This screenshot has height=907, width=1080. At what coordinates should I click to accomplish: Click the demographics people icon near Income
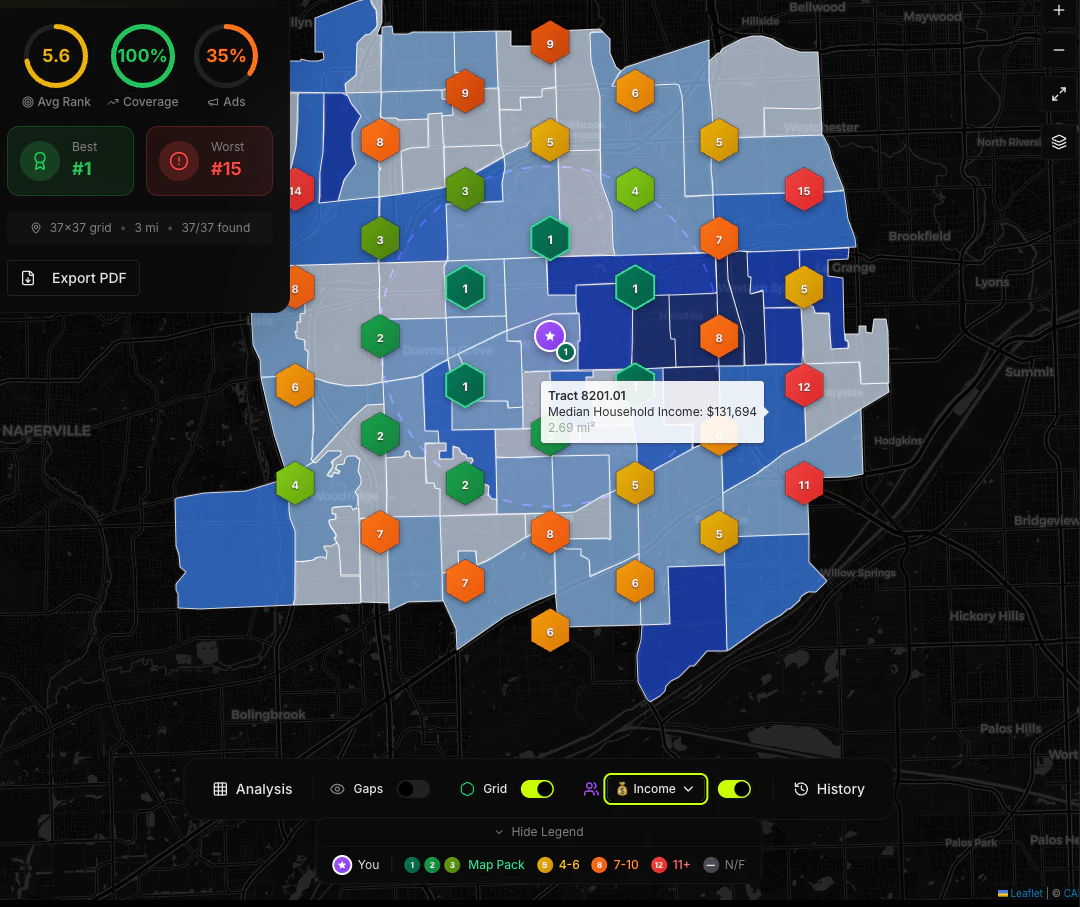tap(591, 789)
